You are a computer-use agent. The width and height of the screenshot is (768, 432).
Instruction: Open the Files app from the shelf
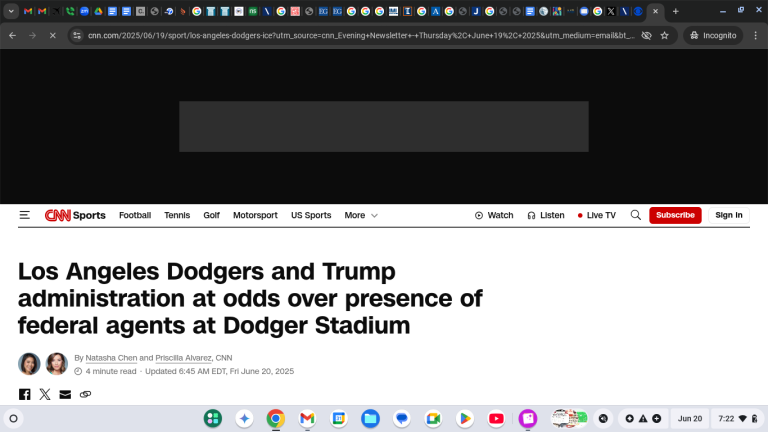click(x=370, y=419)
